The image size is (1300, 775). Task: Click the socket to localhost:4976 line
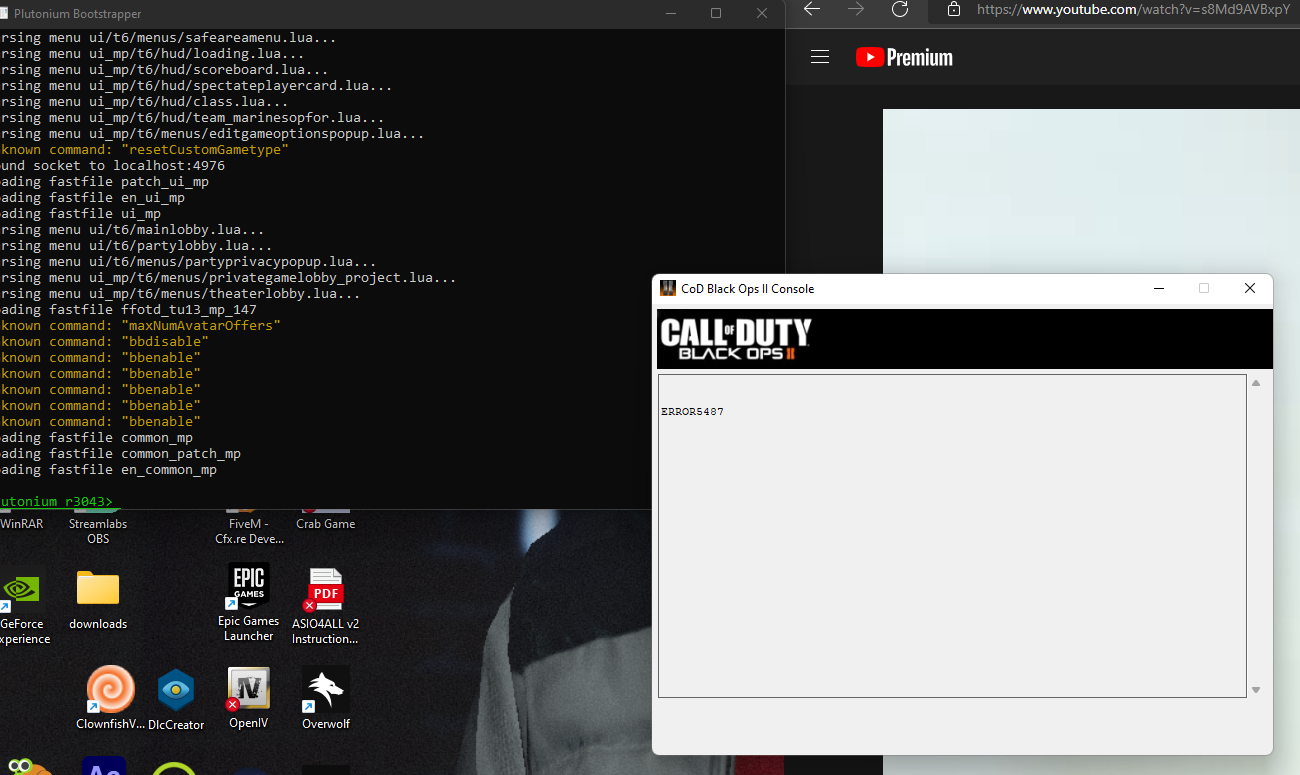(113, 165)
